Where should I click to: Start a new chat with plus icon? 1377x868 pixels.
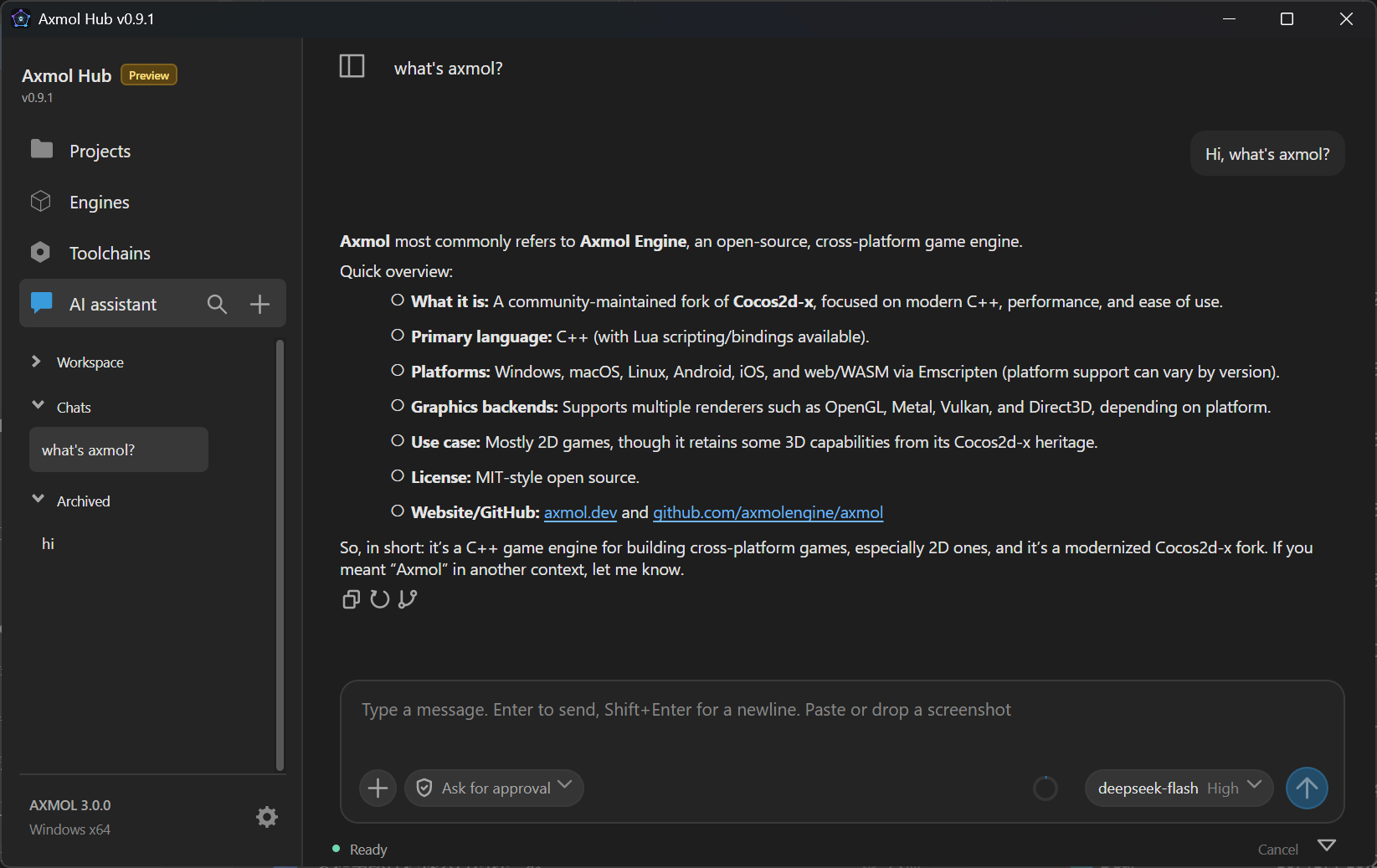pos(259,304)
